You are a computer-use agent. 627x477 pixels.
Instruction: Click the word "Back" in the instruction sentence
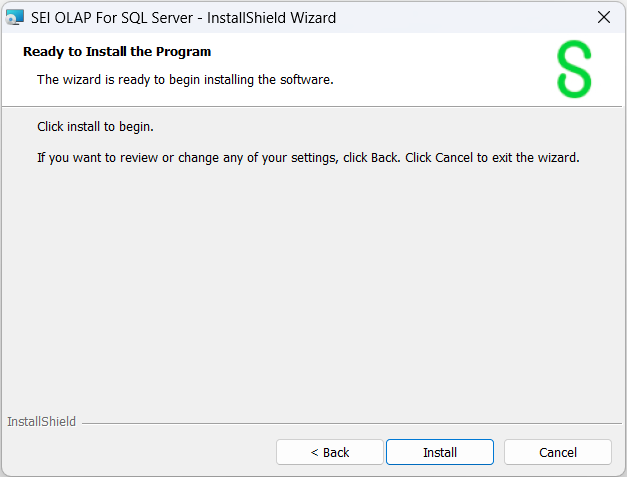pos(385,157)
